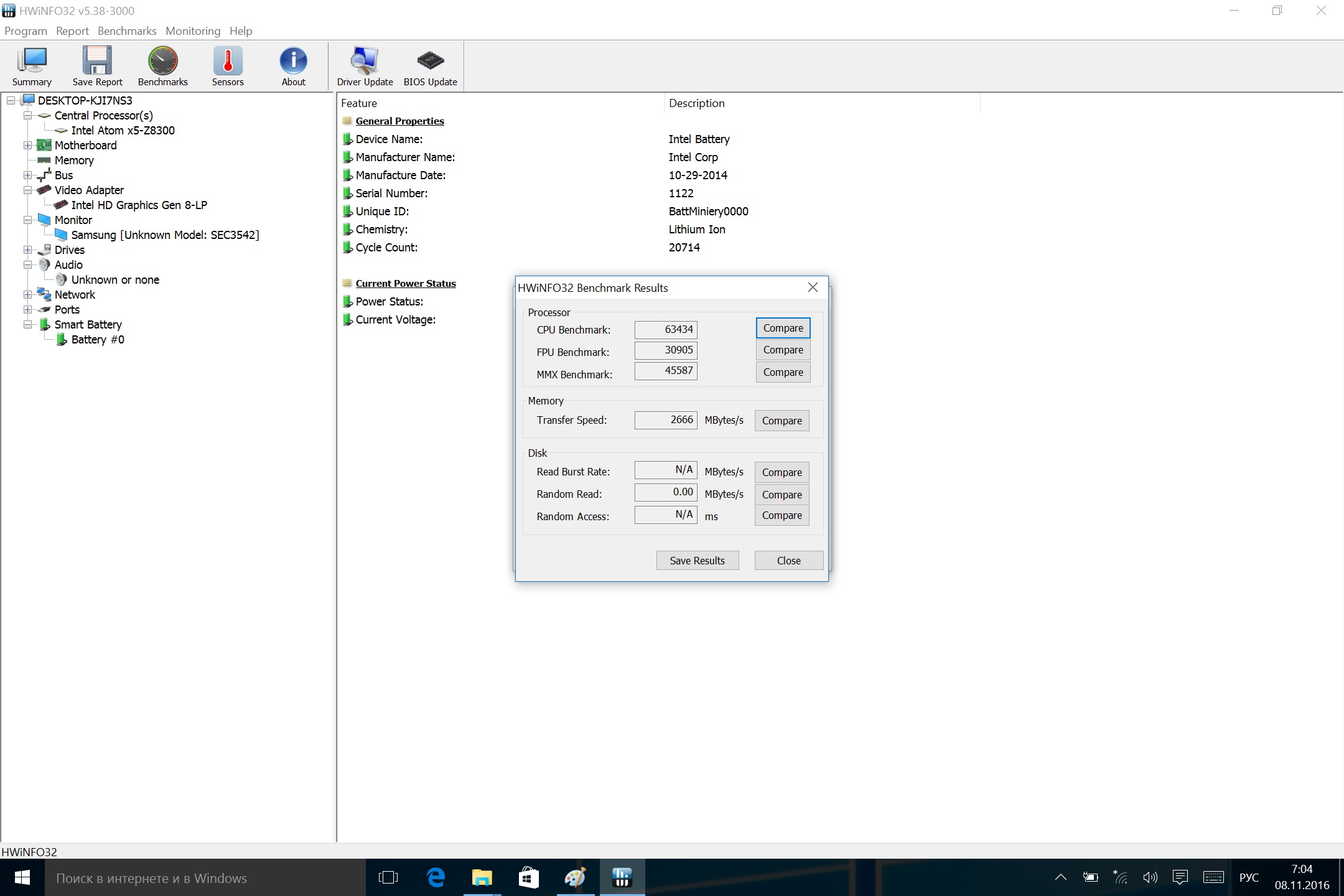Select Battery #0 tree entry
The image size is (1344, 896).
coord(98,339)
